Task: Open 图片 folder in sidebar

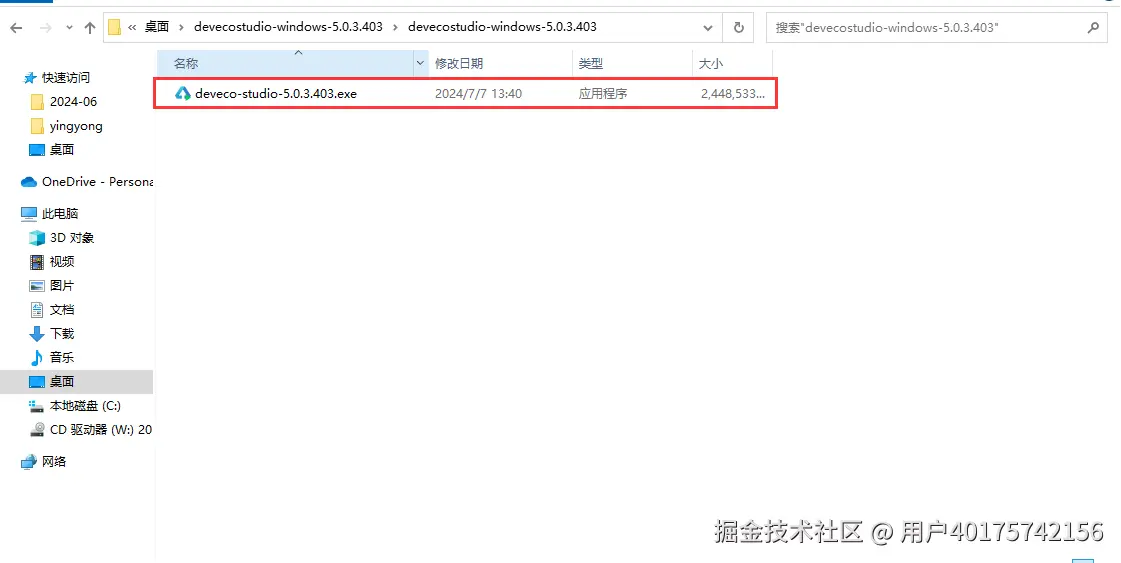Action: (x=61, y=285)
